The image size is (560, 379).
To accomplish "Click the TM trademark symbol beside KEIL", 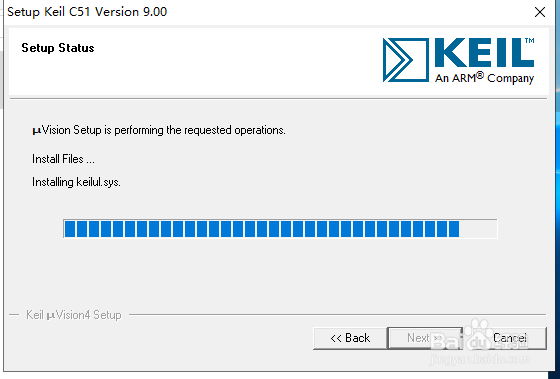I will [530, 40].
